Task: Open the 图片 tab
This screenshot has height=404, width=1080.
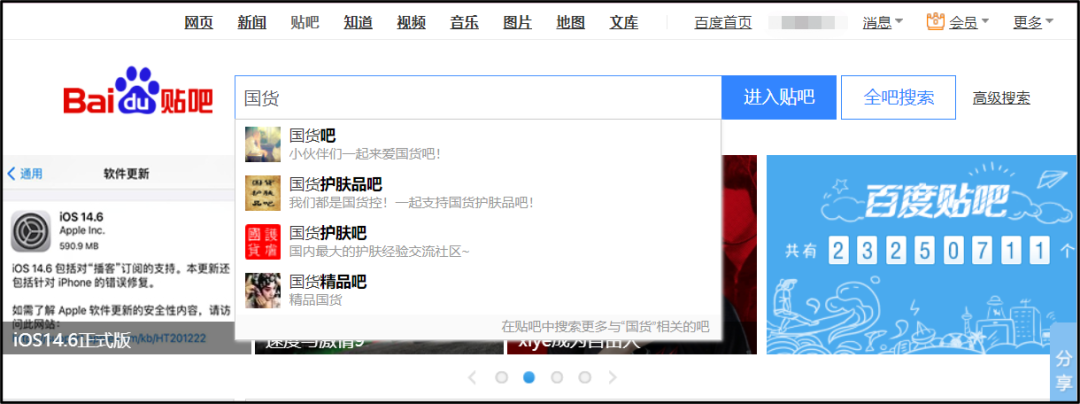Action: coord(517,23)
